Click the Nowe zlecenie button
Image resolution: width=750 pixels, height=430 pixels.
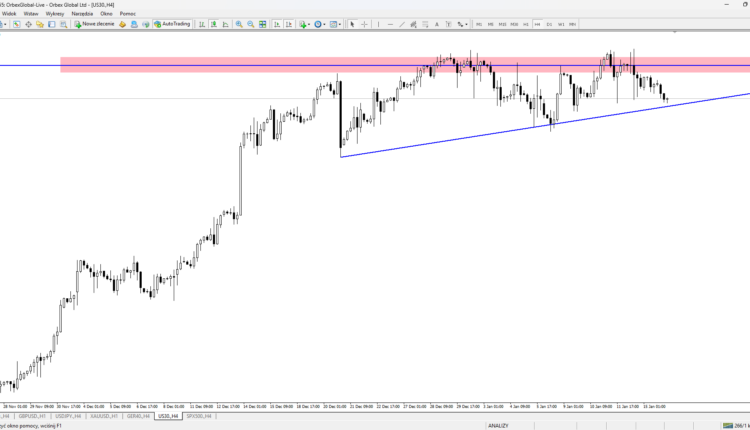94,24
